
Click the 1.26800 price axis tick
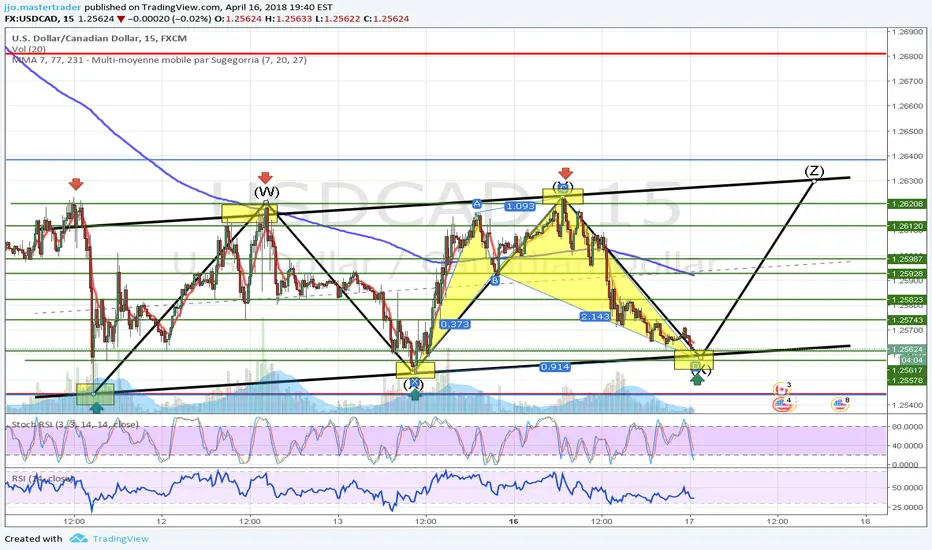point(907,57)
